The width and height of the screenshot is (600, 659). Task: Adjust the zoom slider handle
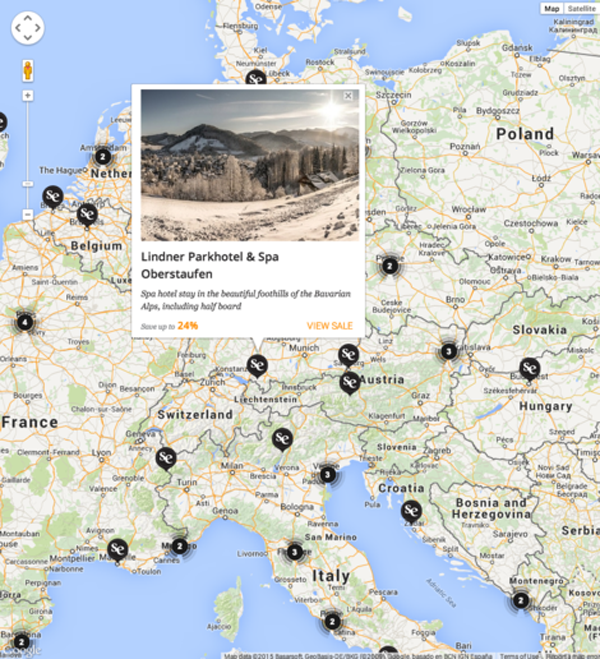28,184
